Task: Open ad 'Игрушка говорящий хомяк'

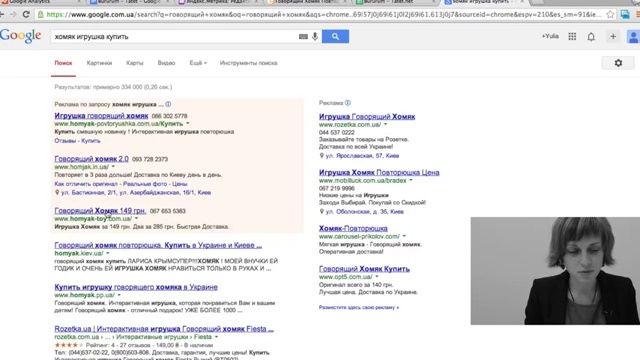Action: 101,116
